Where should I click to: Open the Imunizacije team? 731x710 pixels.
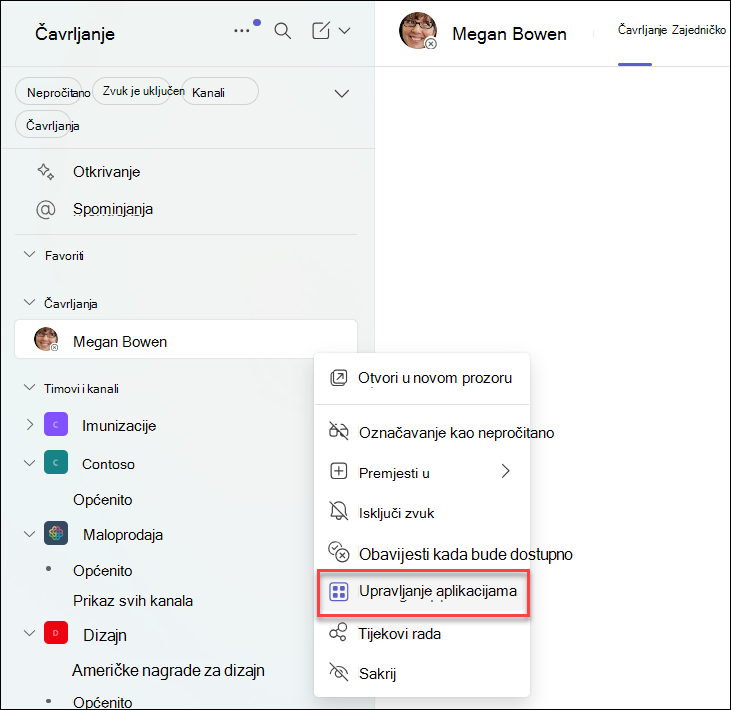point(119,426)
